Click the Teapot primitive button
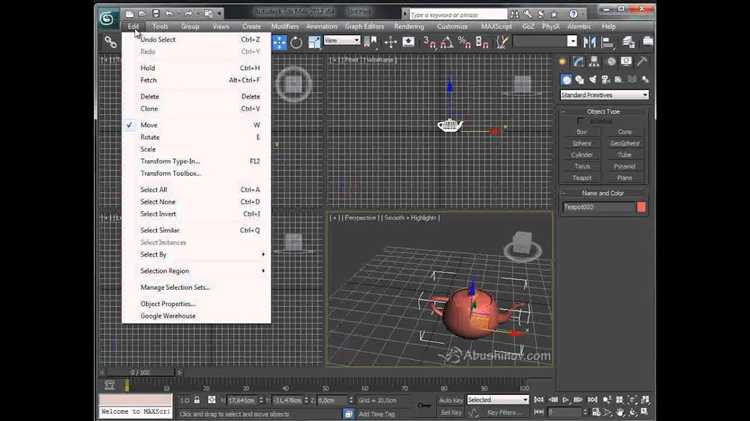Image resolution: width=750 pixels, height=421 pixels. (582, 178)
